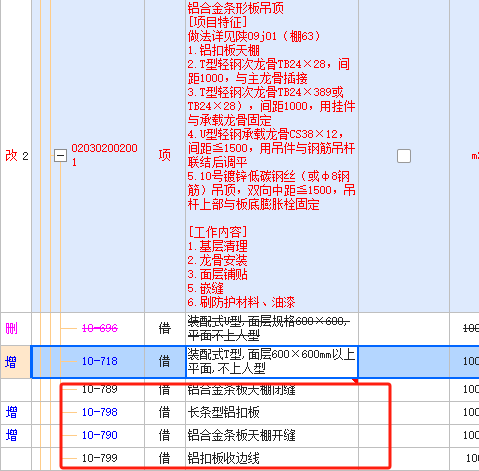The image size is (479, 471).
Task: Click the deleted 装配式U型 description cell
Action: [x=272, y=329]
